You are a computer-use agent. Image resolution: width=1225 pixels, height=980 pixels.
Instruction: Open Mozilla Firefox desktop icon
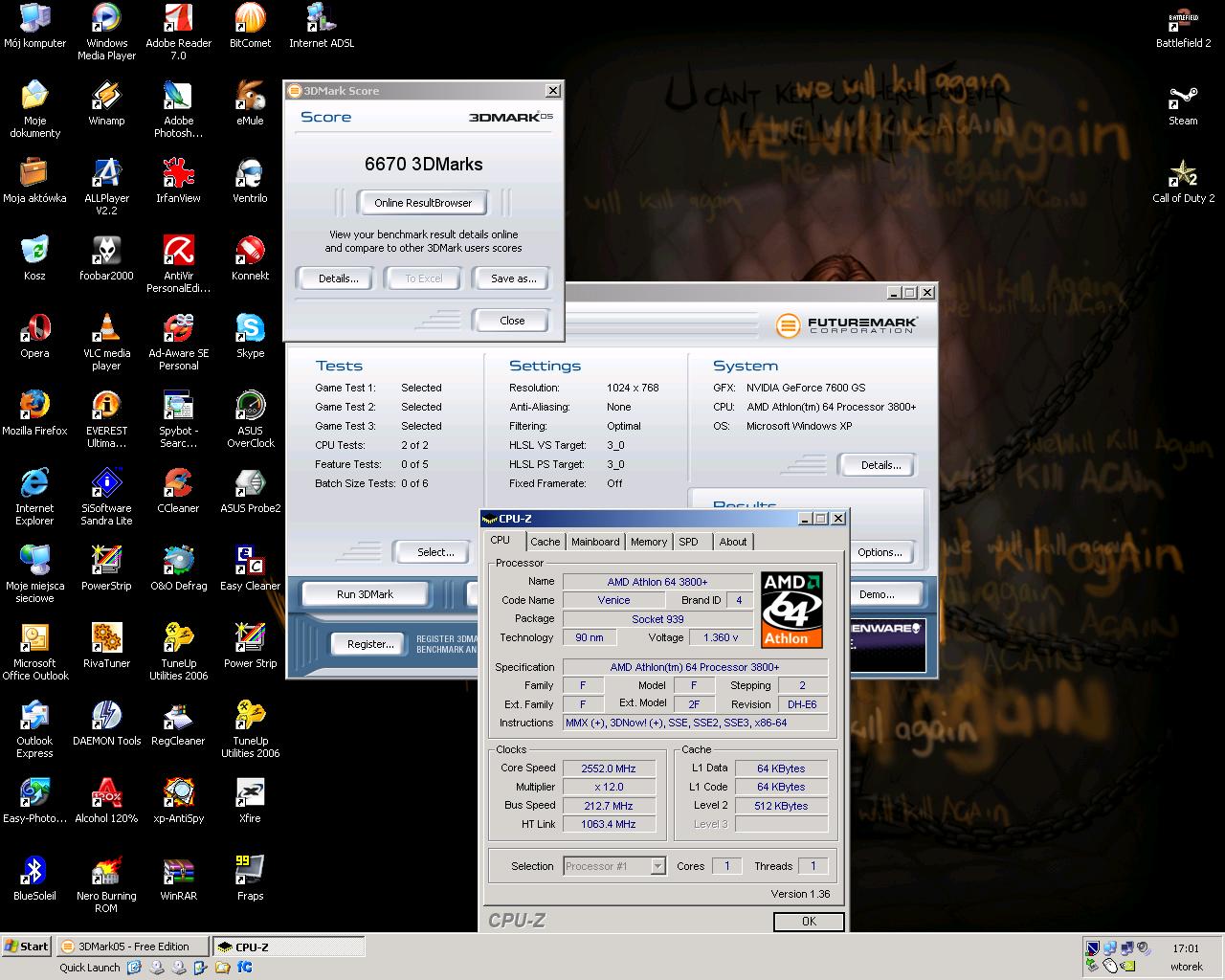click(34, 414)
